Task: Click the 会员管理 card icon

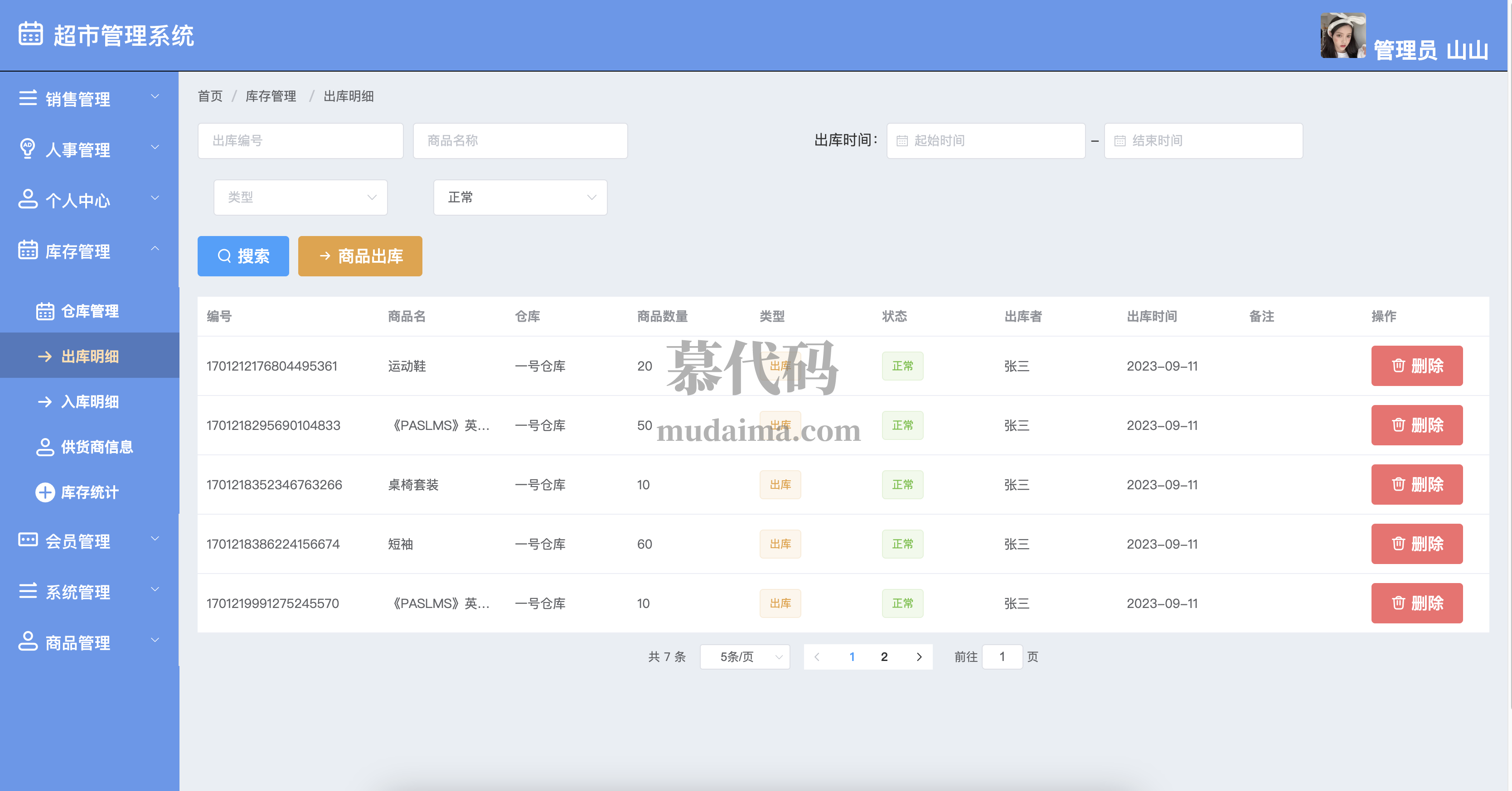Action: pyautogui.click(x=28, y=540)
